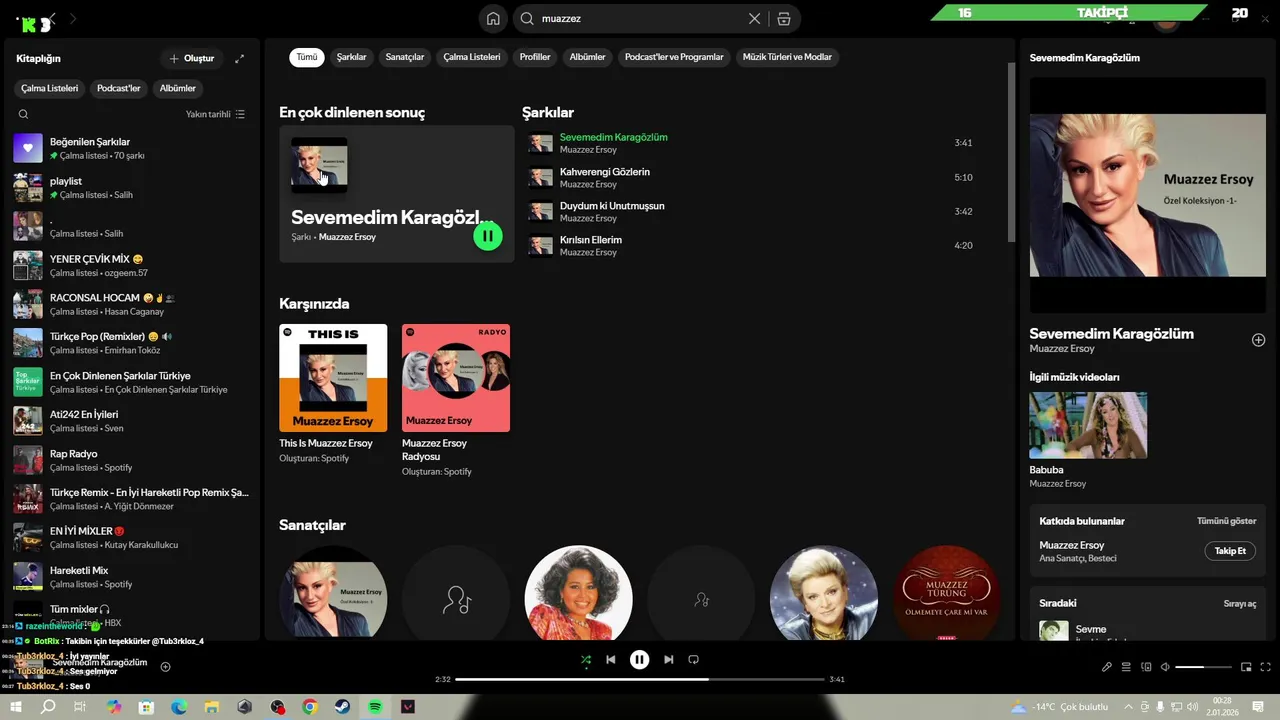Open Beğenilen Şarkılar playlist

click(132, 148)
